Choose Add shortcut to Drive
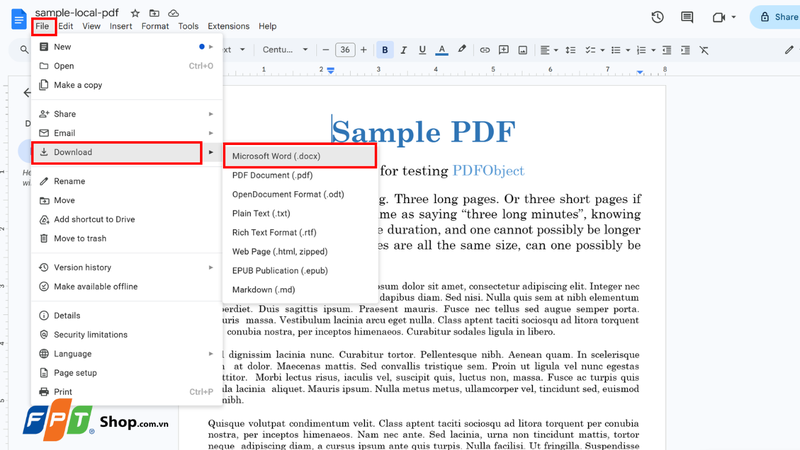 [x=127, y=219]
